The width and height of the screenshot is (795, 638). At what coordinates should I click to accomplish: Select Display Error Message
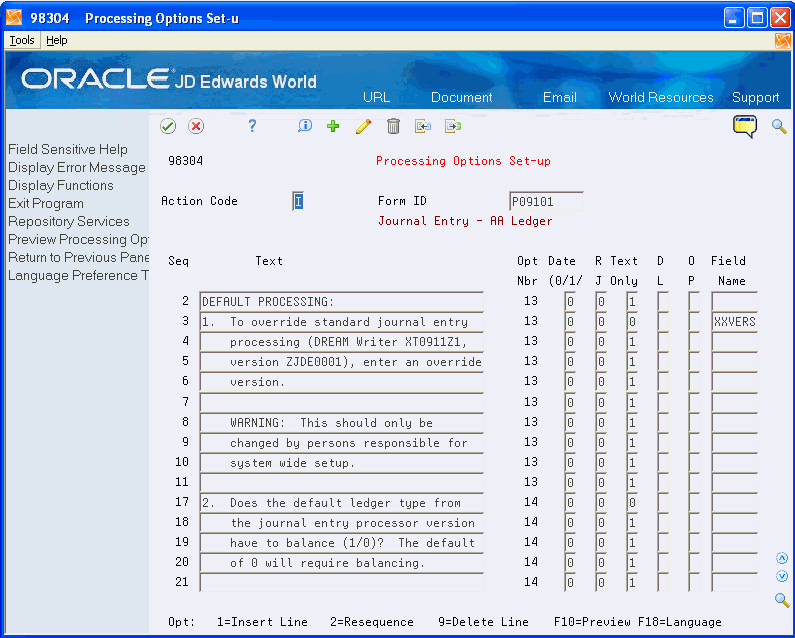click(x=77, y=167)
